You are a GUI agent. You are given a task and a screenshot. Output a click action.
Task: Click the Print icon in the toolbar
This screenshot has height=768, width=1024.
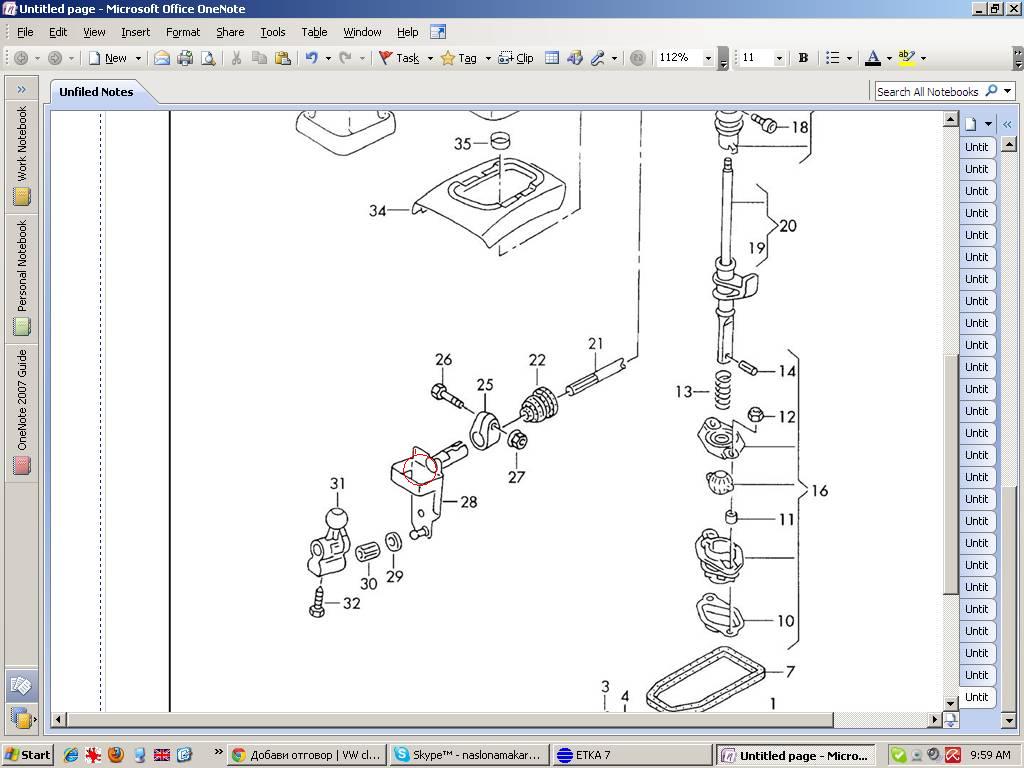[185, 58]
